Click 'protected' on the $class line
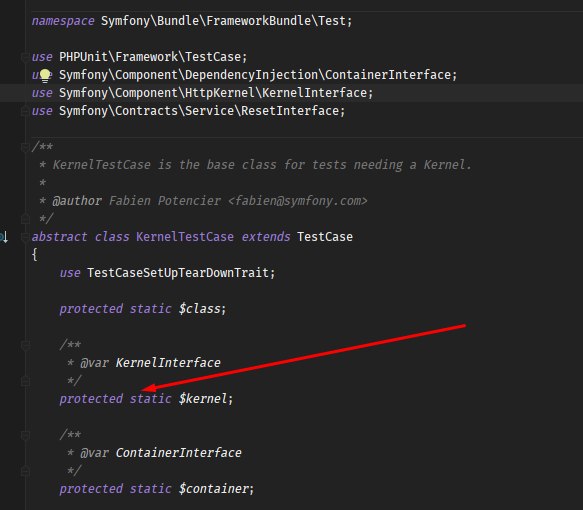 [91, 309]
